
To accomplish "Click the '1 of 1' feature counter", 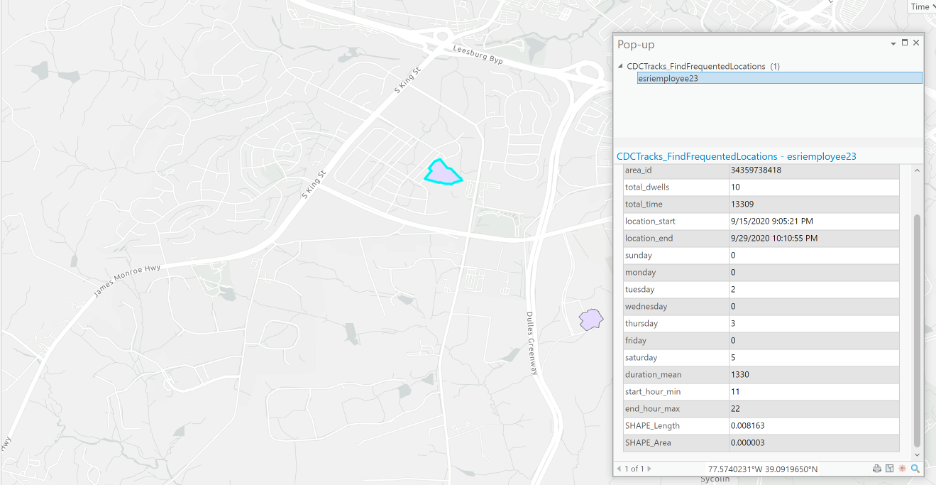I will [634, 469].
